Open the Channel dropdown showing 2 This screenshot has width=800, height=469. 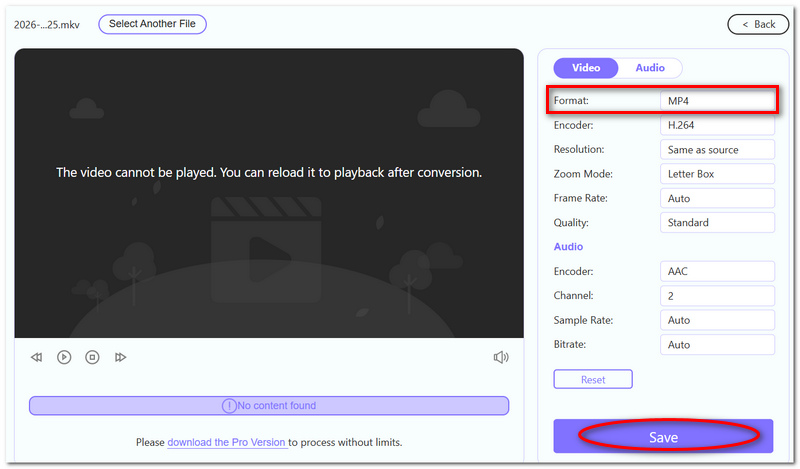tap(717, 296)
